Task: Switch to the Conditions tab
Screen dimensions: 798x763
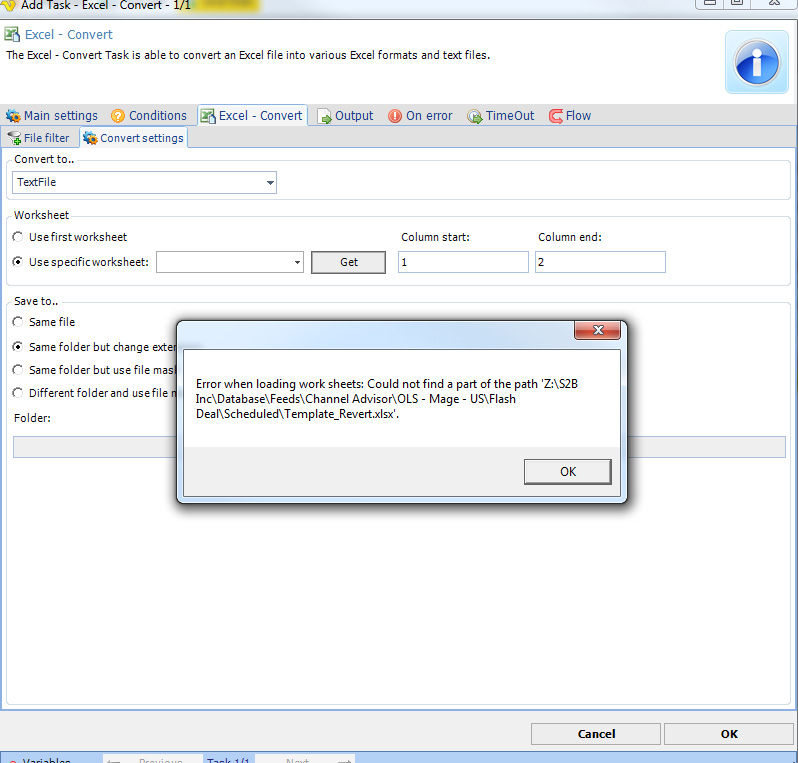Action: [x=157, y=116]
